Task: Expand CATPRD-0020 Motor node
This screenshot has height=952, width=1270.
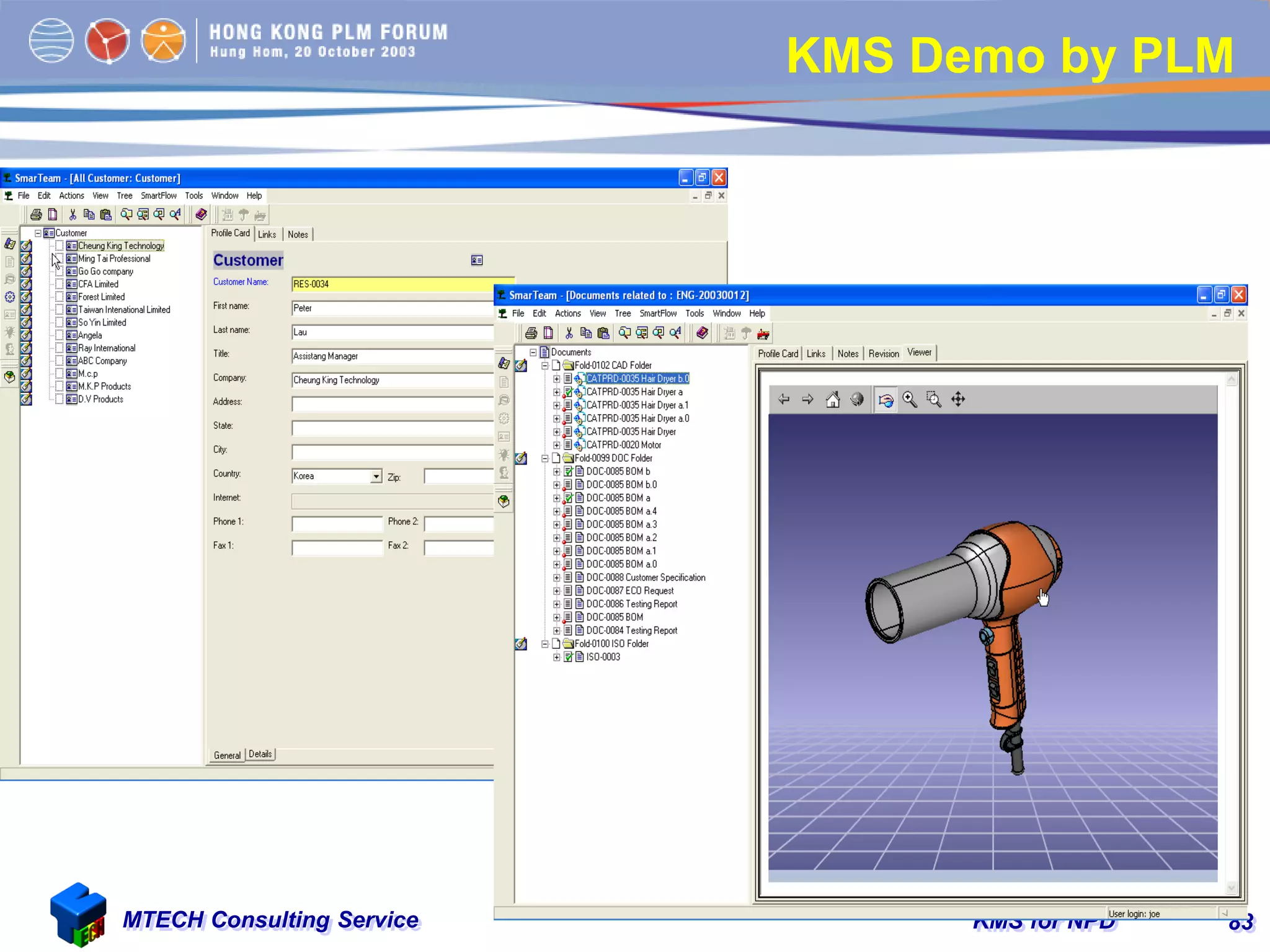Action: pyautogui.click(x=557, y=445)
